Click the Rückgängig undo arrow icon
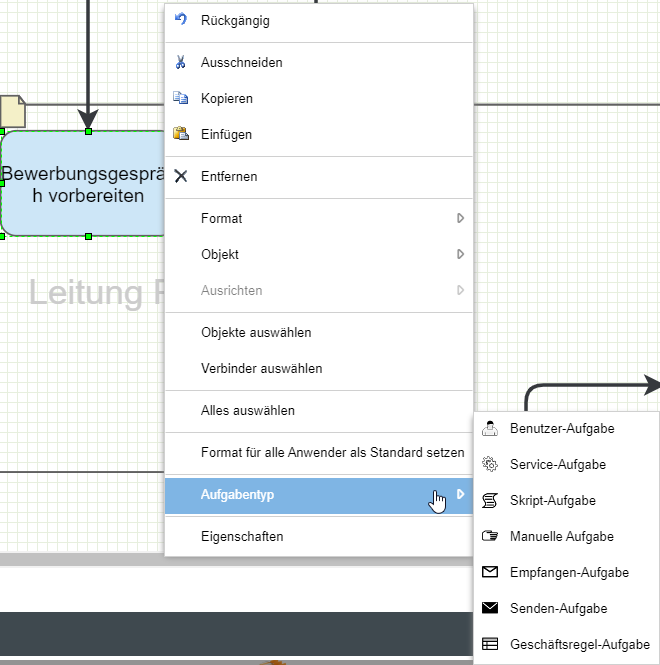The image size is (660, 665). 181,20
